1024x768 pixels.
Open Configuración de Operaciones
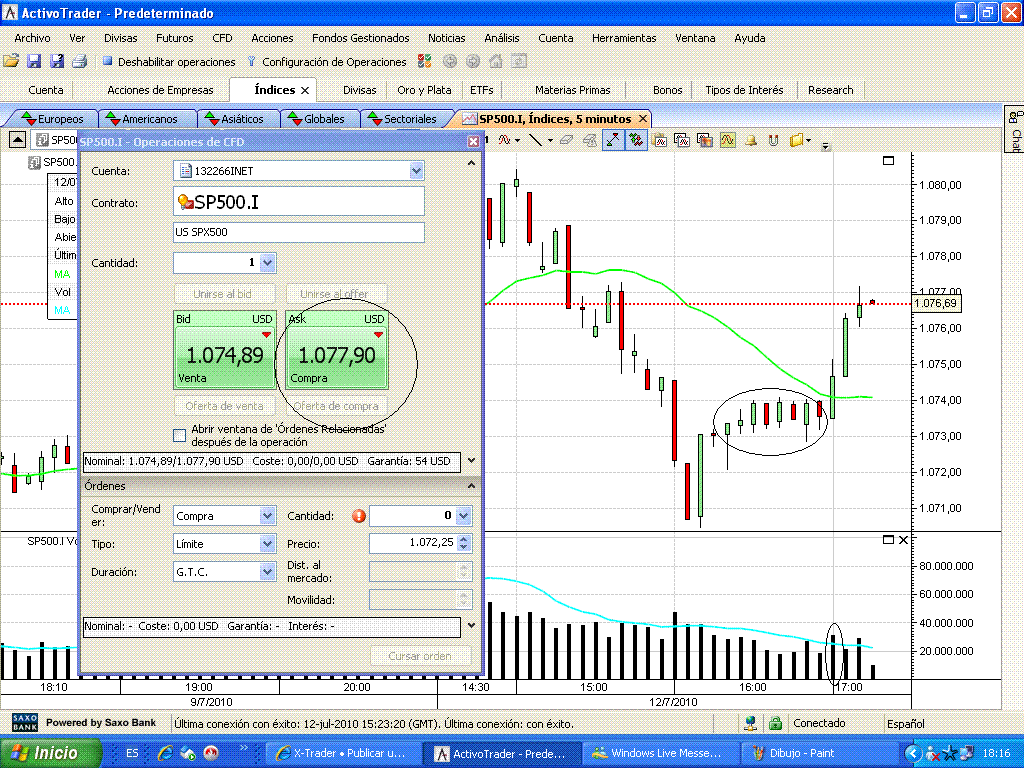pyautogui.click(x=327, y=62)
